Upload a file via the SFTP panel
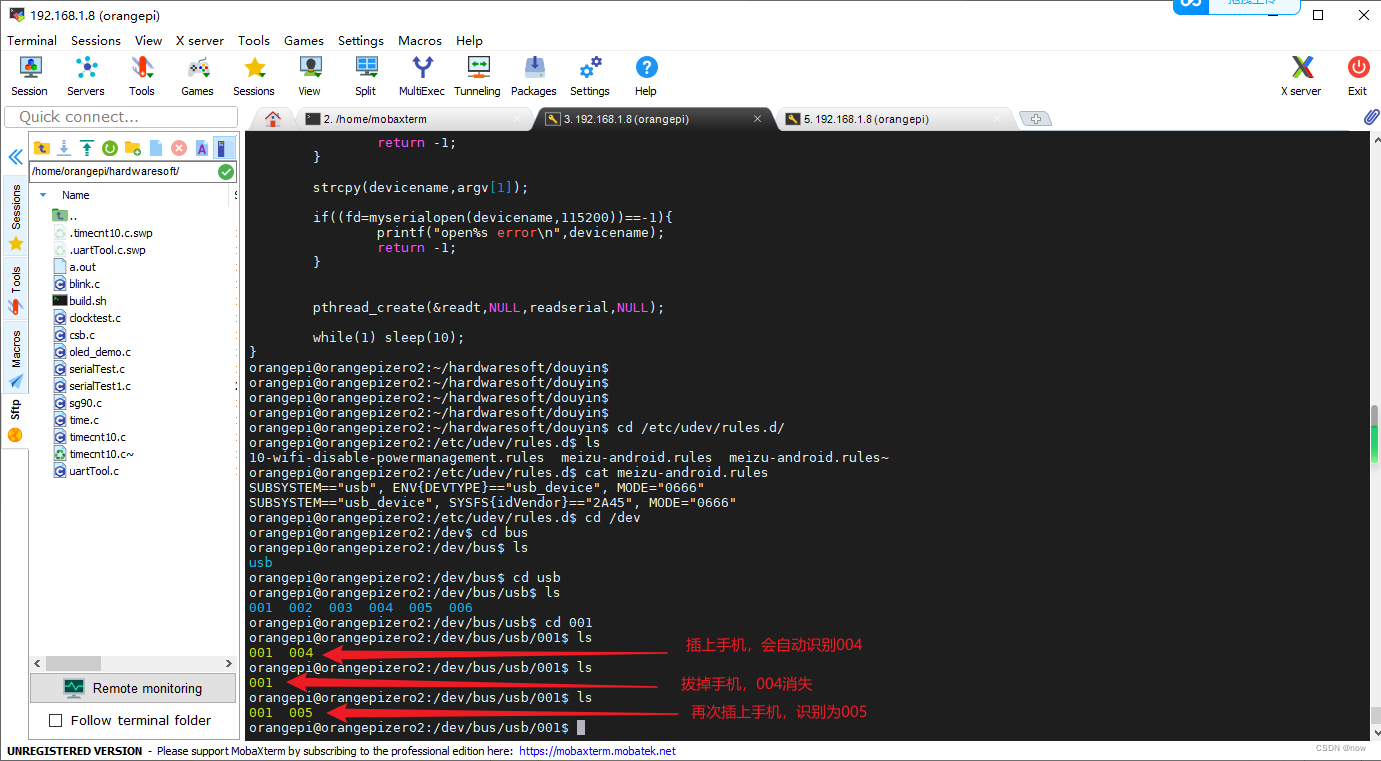 (86, 148)
